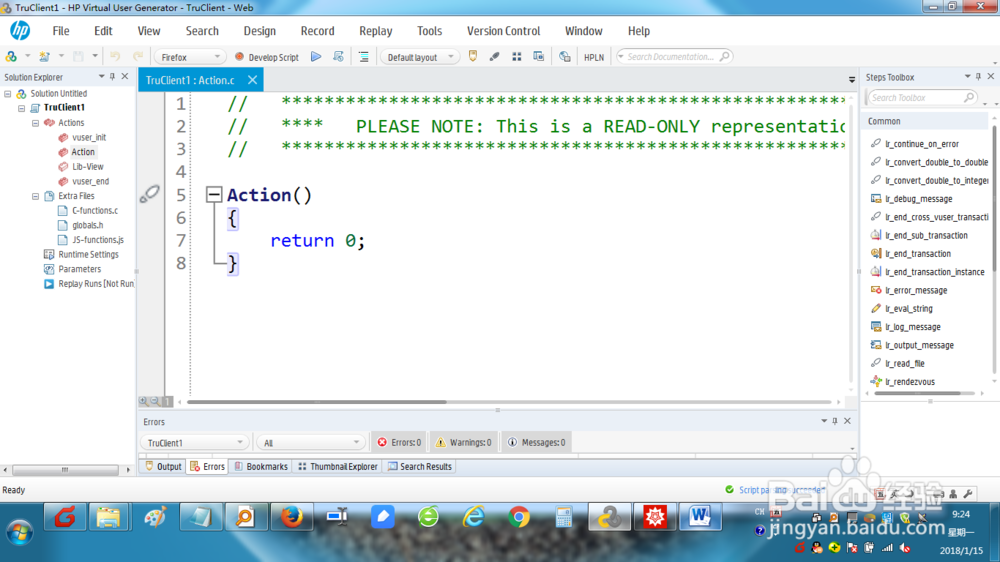Screen dimensions: 1000x562
Task: Click the HP logo icon
Action: 20,30
